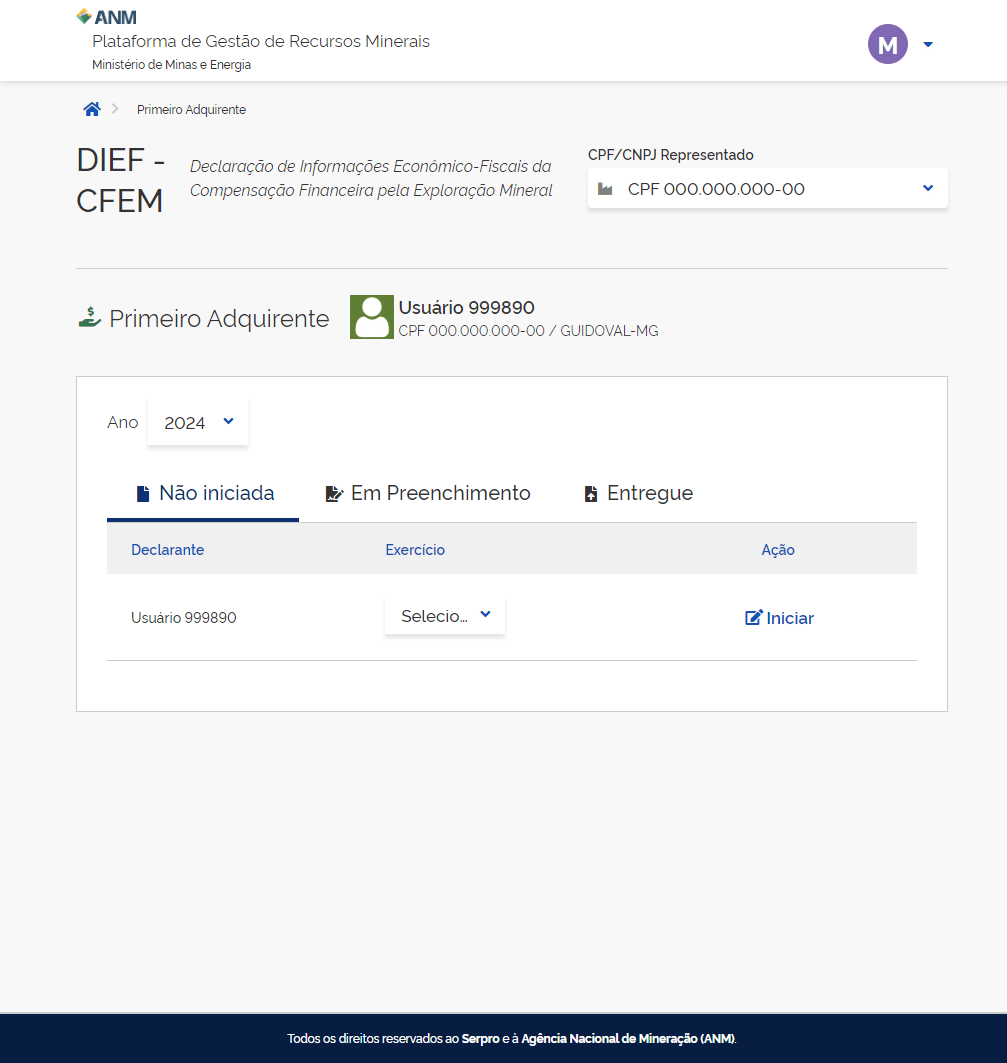
Task: Click the Declarante column header
Action: pyautogui.click(x=167, y=550)
